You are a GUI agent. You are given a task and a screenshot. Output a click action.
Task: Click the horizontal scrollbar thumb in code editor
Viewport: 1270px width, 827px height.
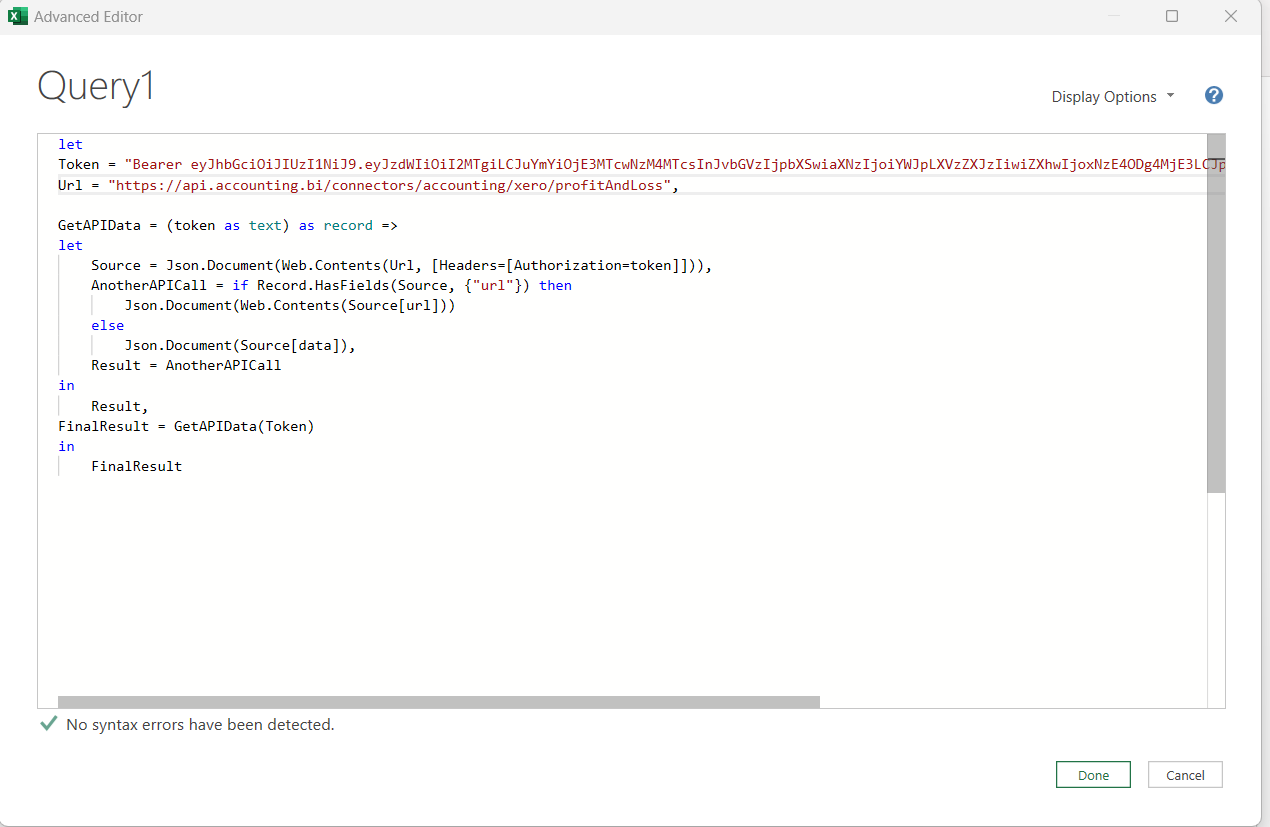[x=439, y=702]
